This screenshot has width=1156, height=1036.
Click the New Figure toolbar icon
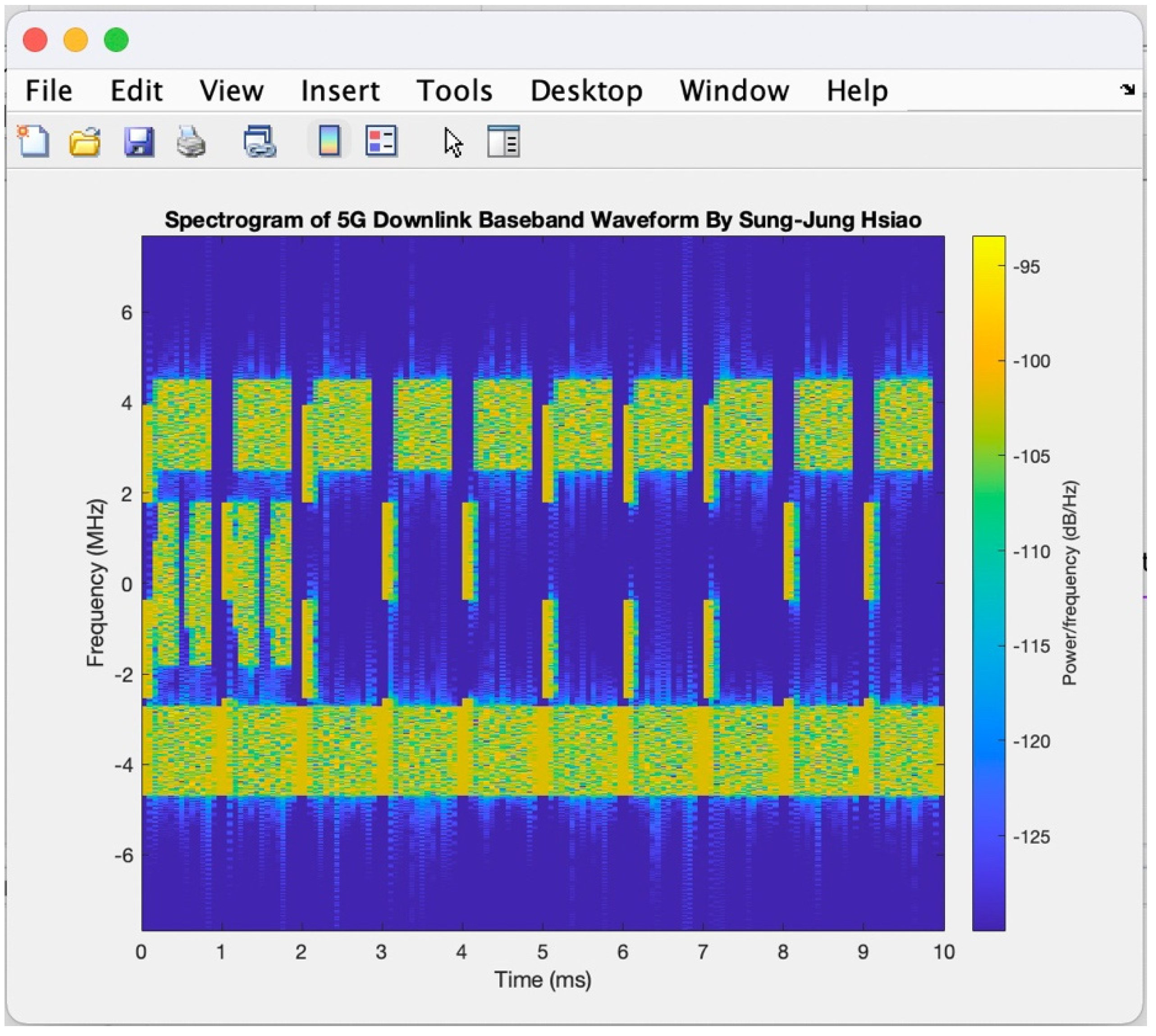tap(33, 141)
